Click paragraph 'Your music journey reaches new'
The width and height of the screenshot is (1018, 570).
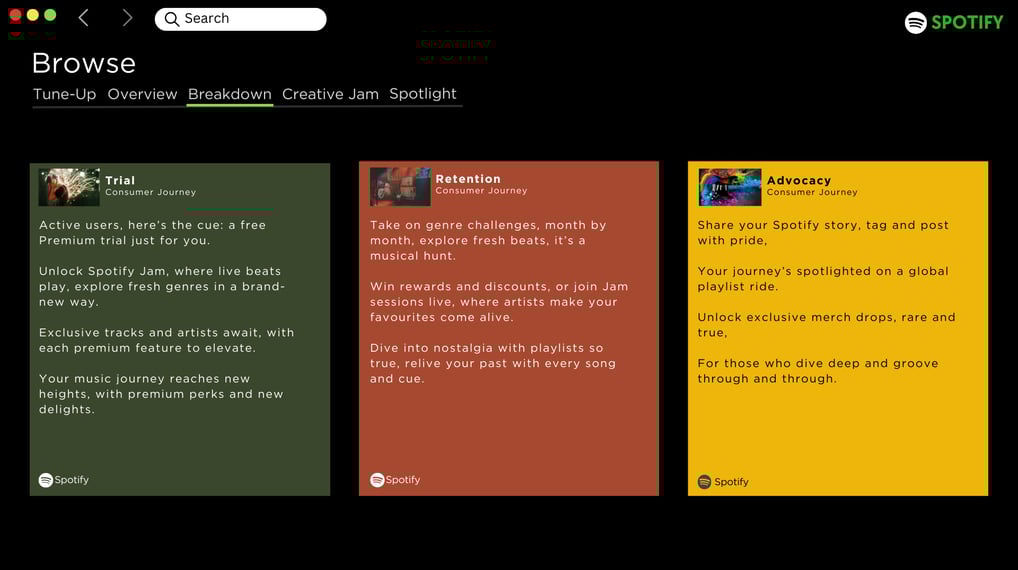pos(161,394)
